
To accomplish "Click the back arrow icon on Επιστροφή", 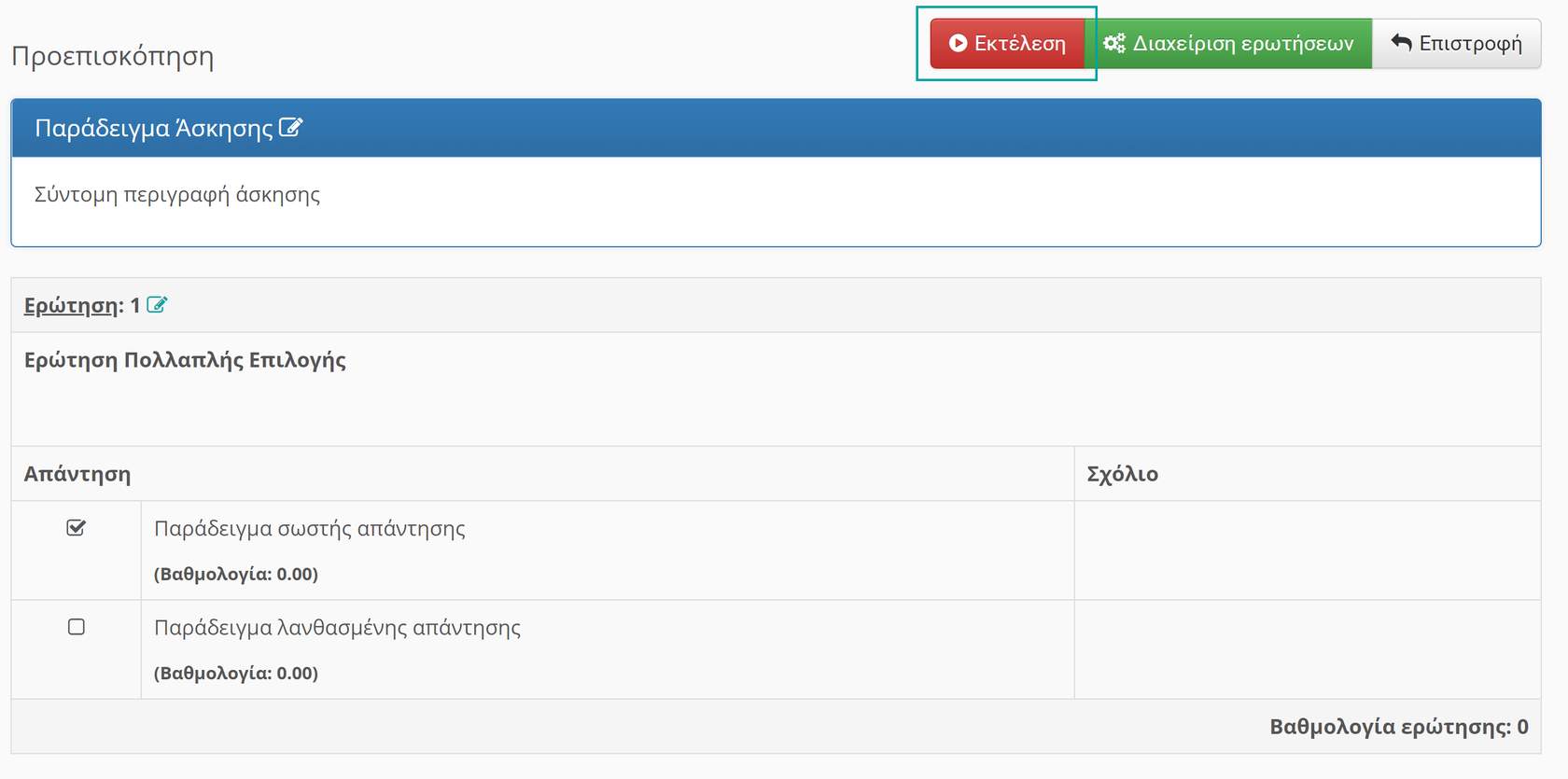I will (1401, 42).
